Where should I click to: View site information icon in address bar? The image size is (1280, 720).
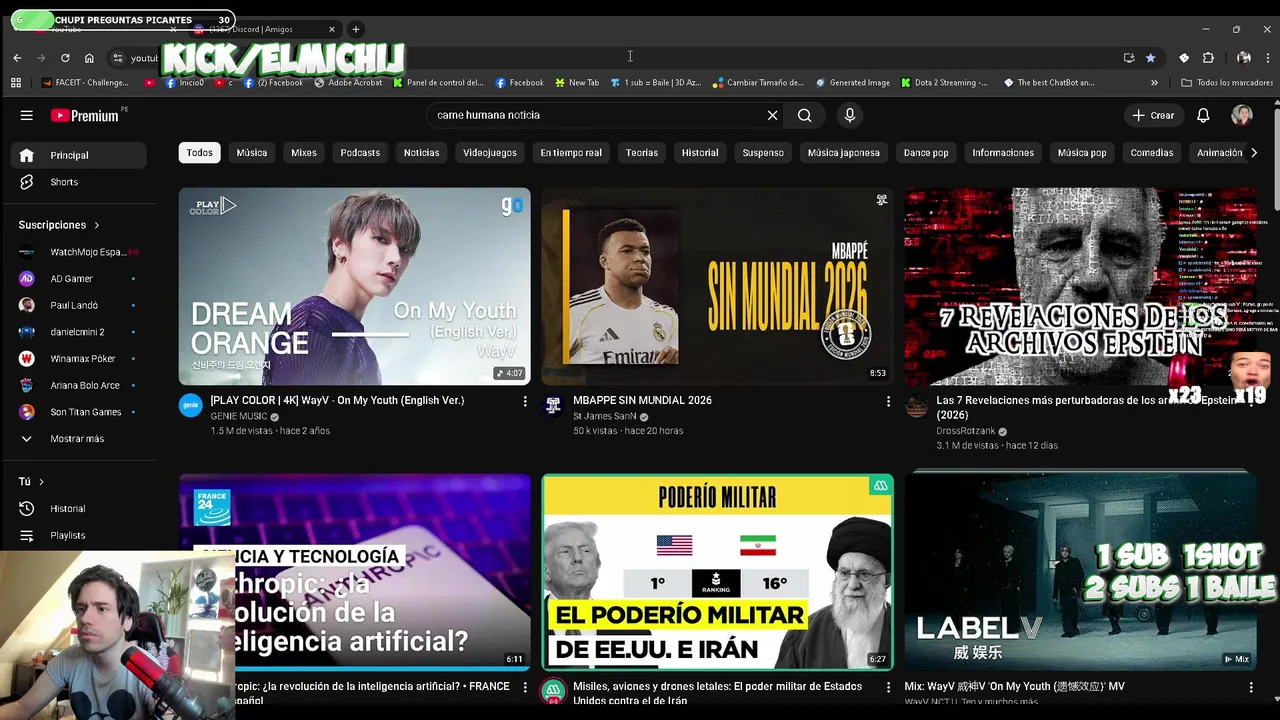coord(118,58)
